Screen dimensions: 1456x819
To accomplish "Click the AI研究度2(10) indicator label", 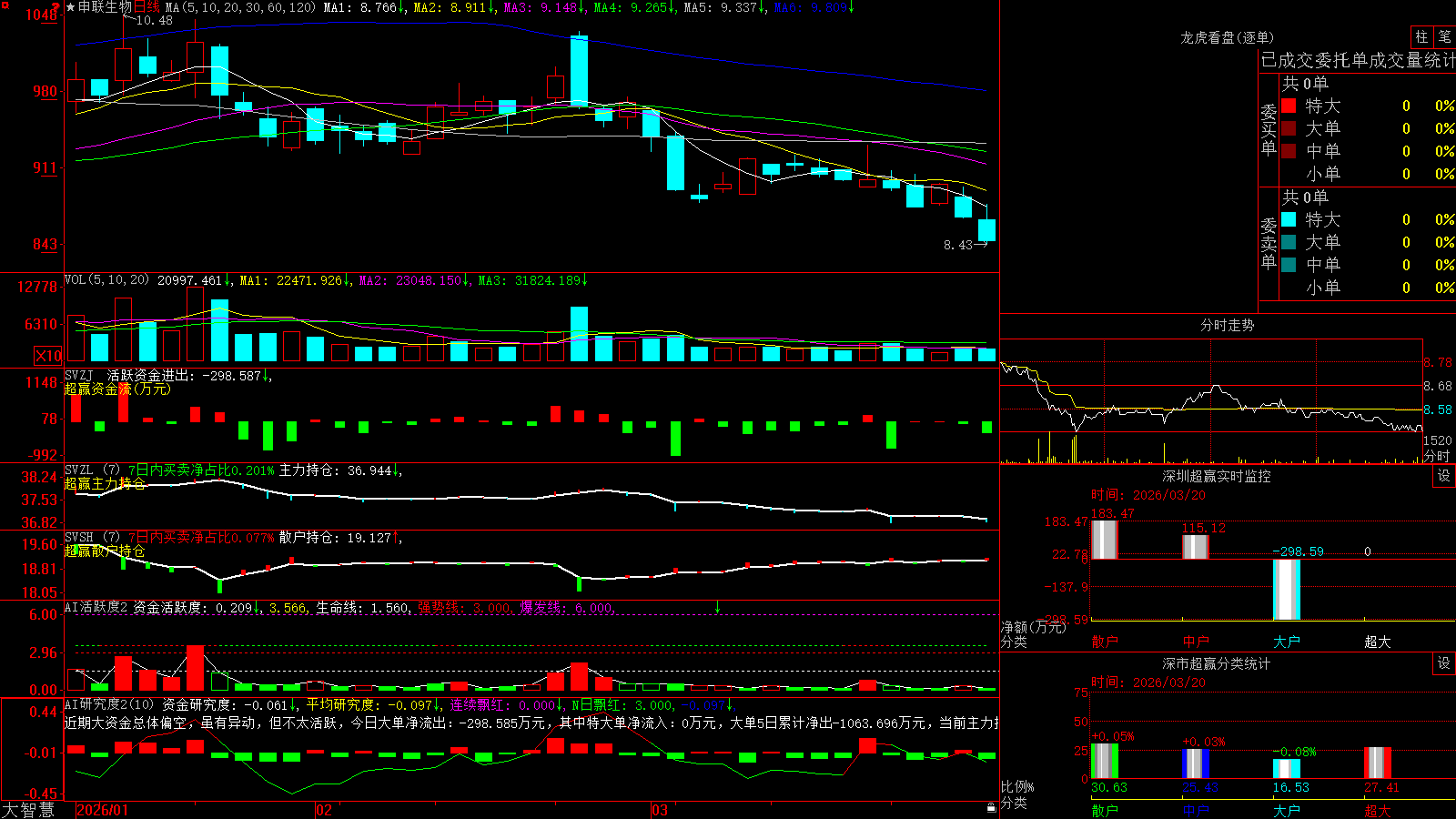I will point(109,704).
